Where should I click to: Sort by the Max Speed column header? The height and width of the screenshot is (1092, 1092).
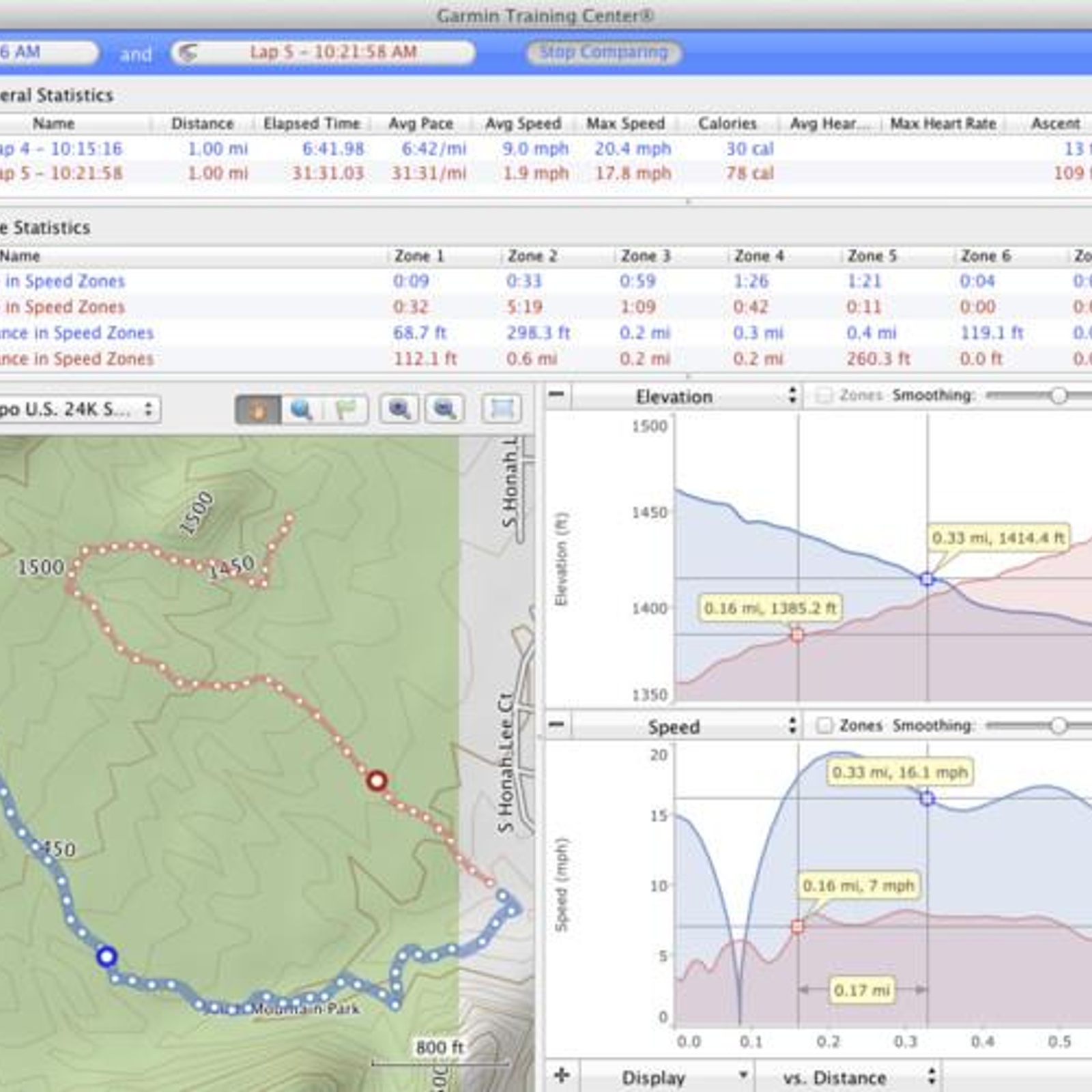pos(626,124)
